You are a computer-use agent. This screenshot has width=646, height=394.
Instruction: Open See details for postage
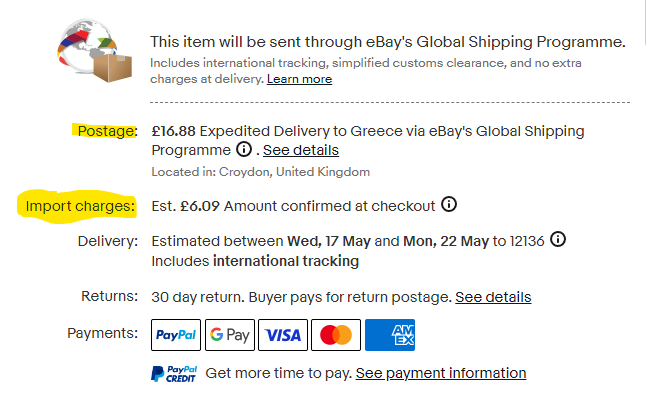pyautogui.click(x=301, y=150)
